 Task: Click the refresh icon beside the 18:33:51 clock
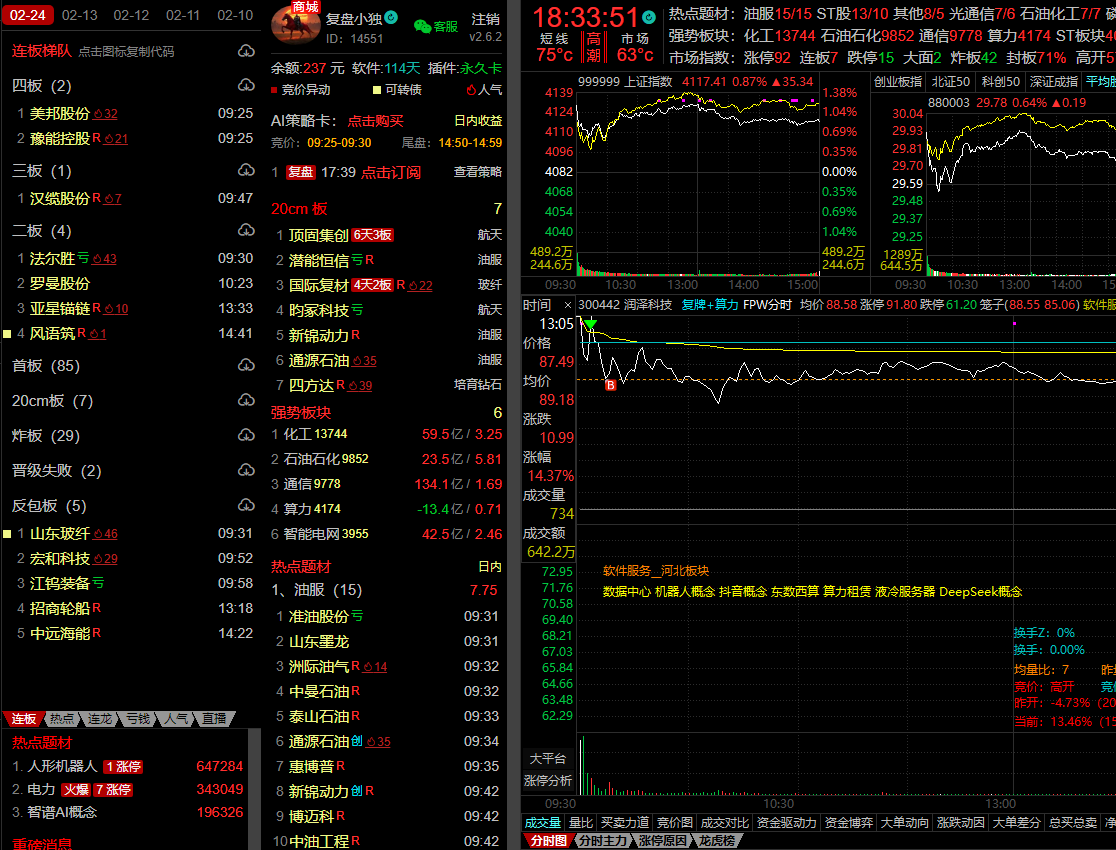(x=649, y=17)
